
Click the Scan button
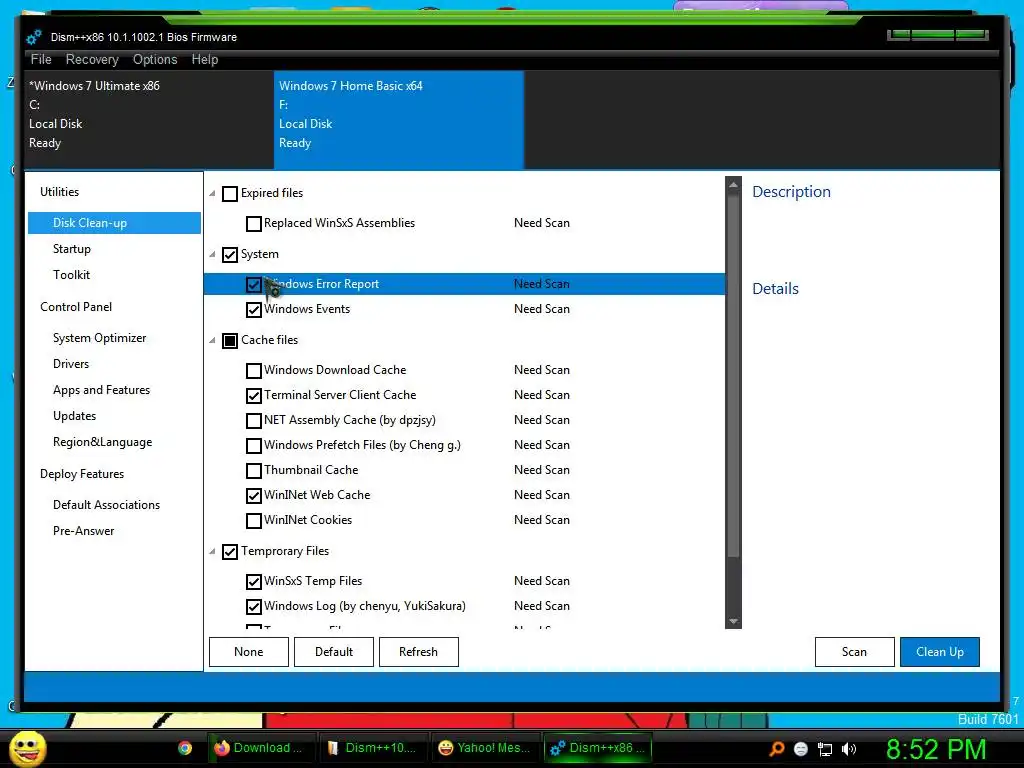(x=854, y=652)
